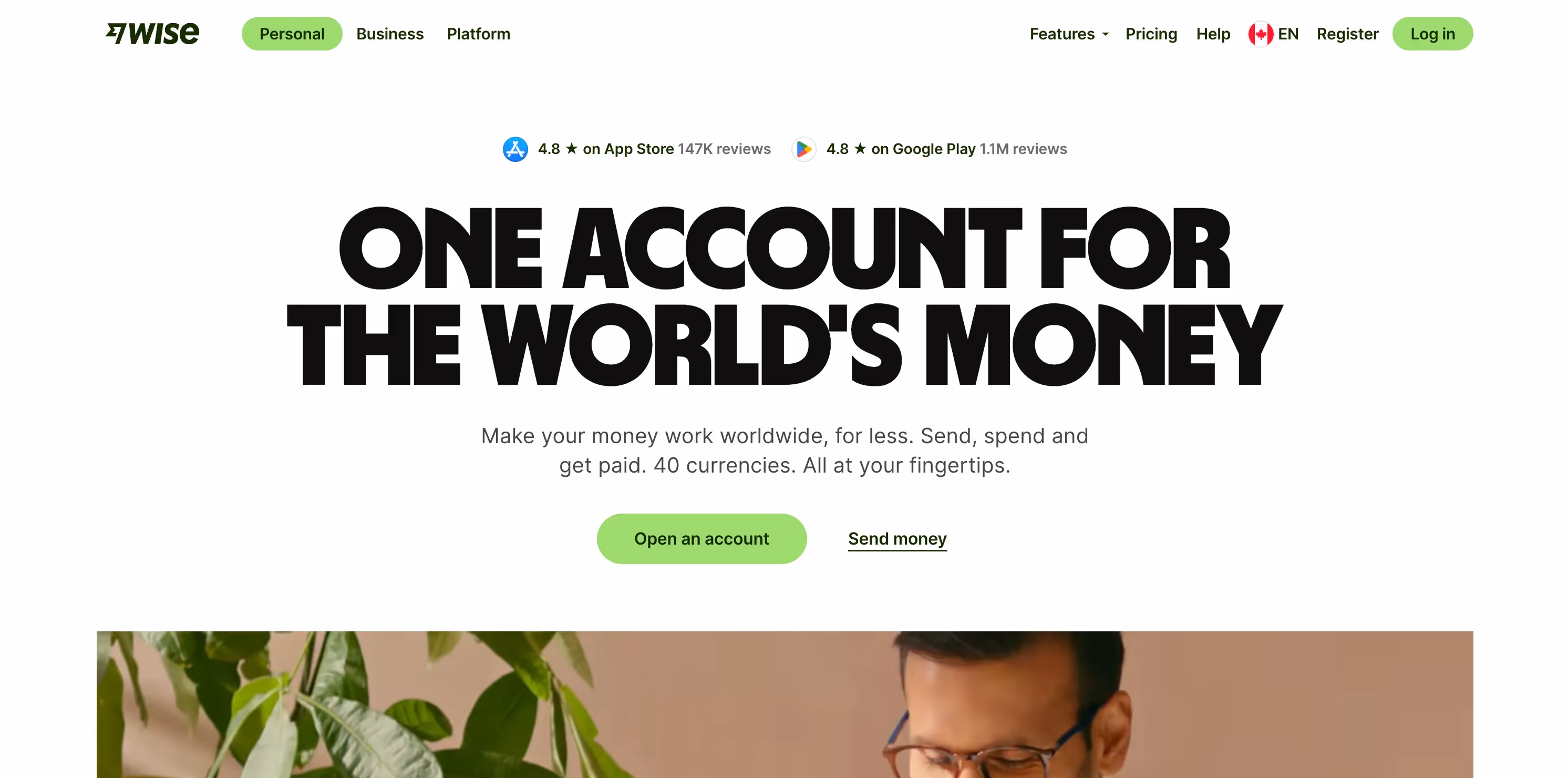Click the 1.1M reviews text

tap(1023, 149)
